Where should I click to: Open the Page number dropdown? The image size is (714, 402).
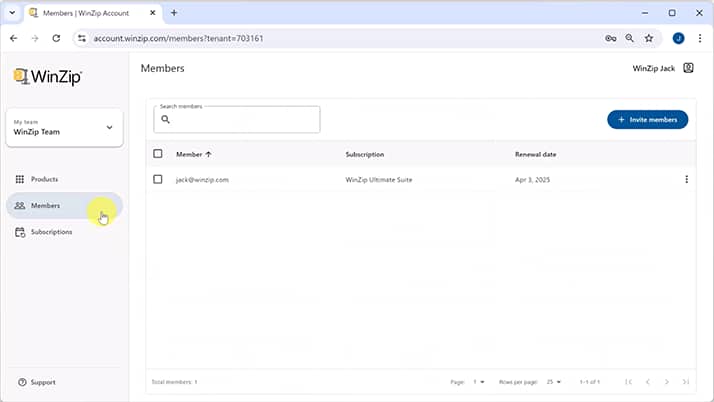479,382
